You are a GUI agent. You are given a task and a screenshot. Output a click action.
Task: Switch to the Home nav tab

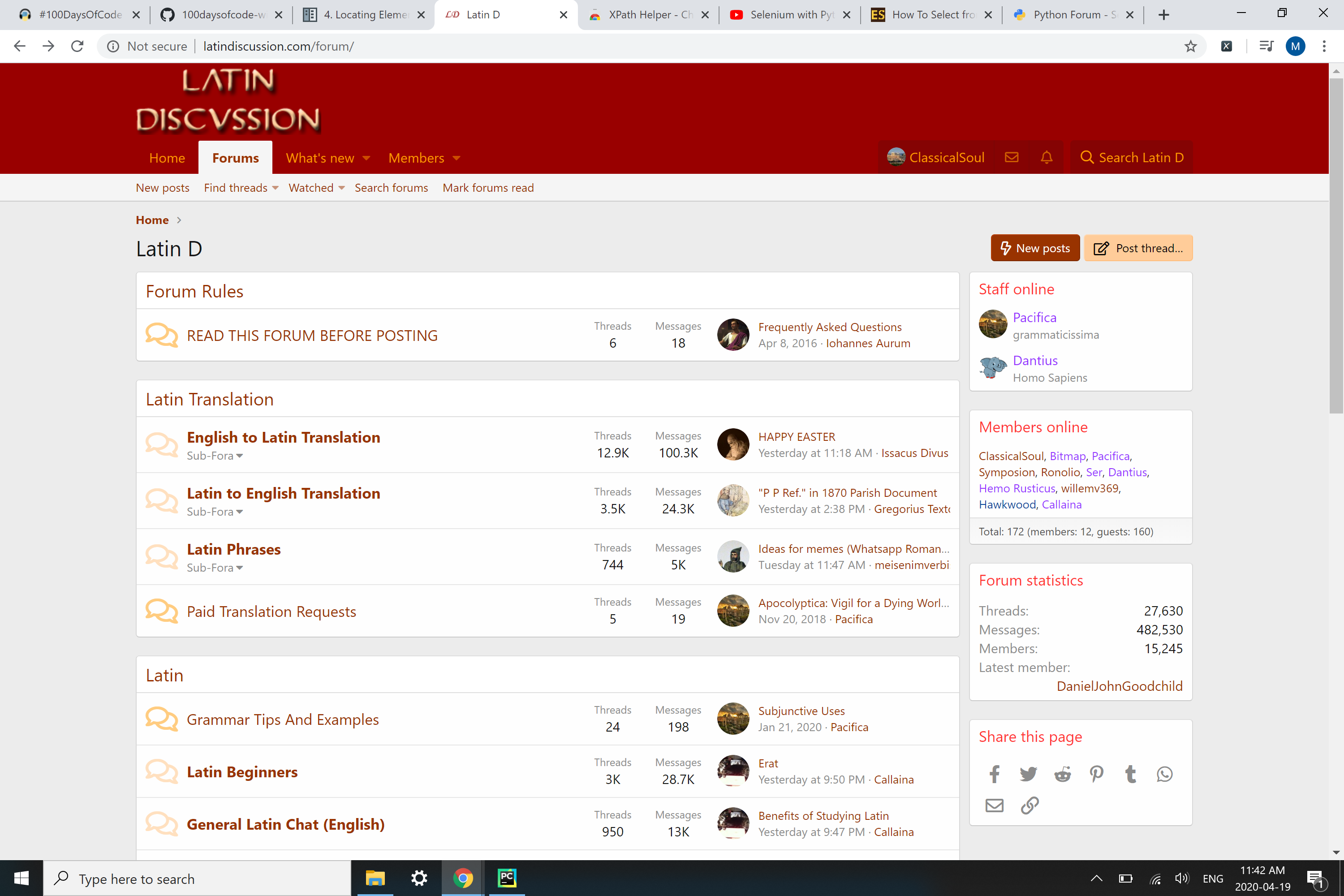[x=167, y=158]
